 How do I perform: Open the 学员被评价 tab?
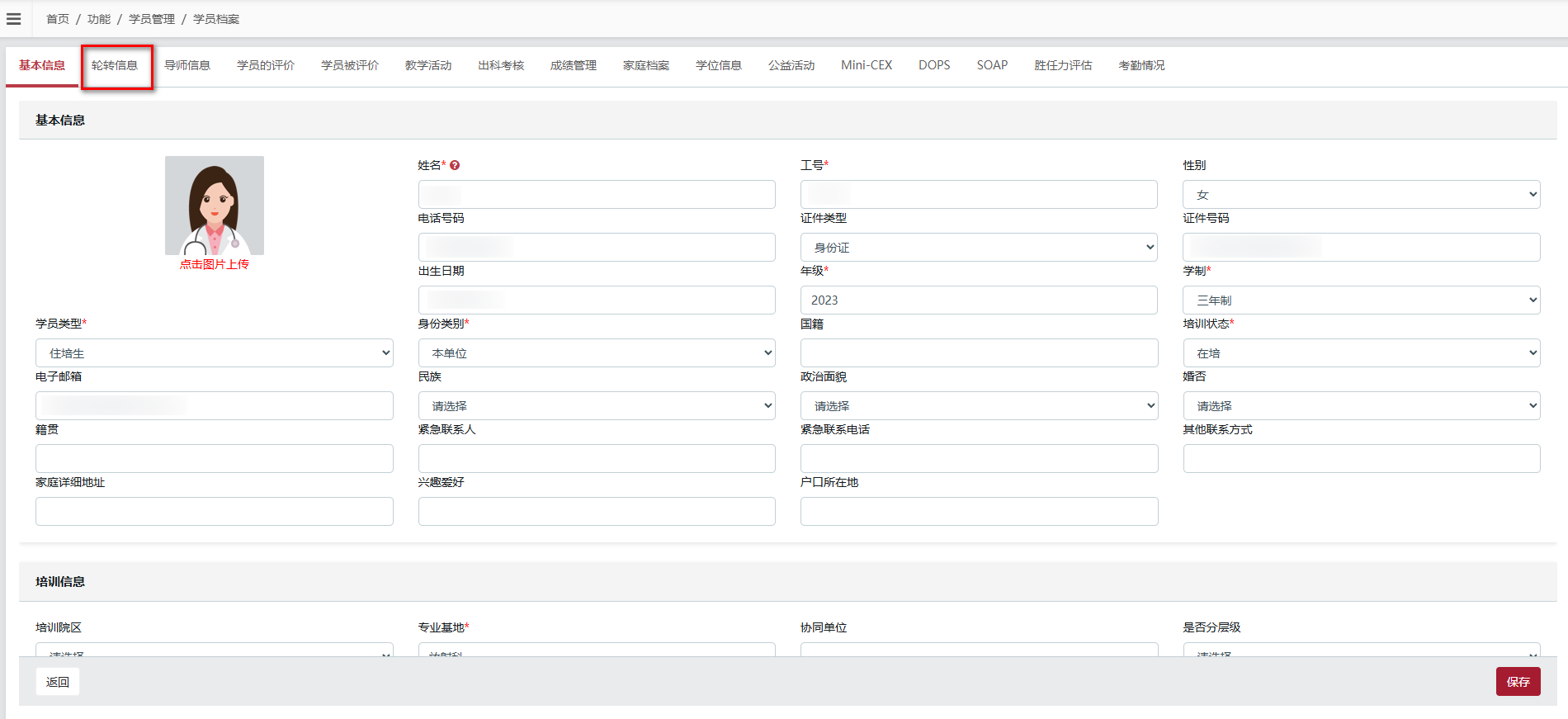tap(350, 65)
